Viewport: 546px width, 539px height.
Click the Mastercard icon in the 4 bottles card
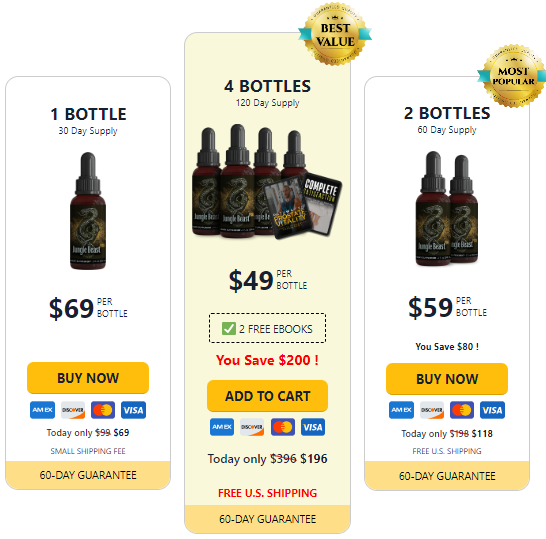coord(283,427)
